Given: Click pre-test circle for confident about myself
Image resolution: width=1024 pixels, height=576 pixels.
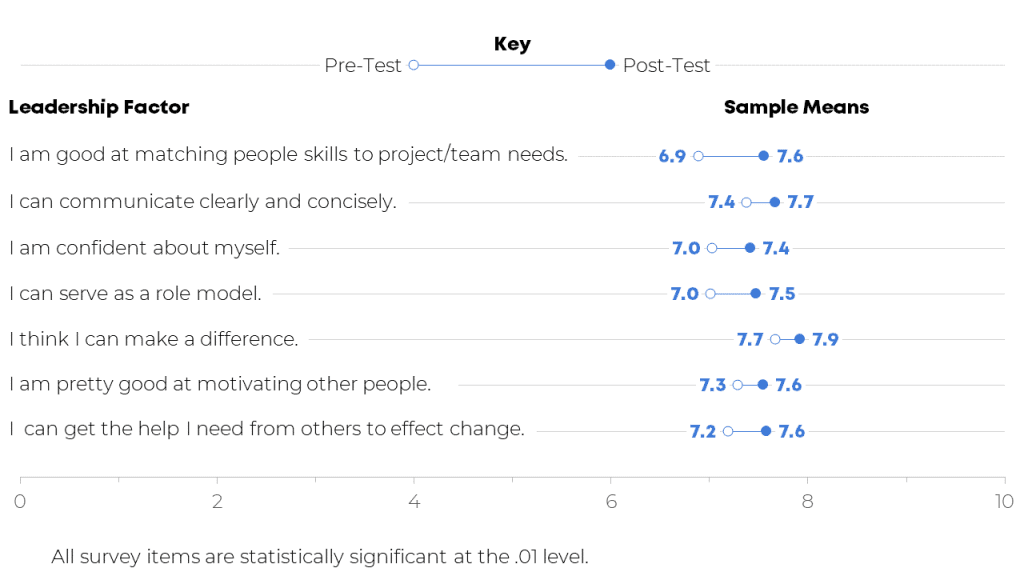Looking at the screenshot, I should click(x=712, y=248).
